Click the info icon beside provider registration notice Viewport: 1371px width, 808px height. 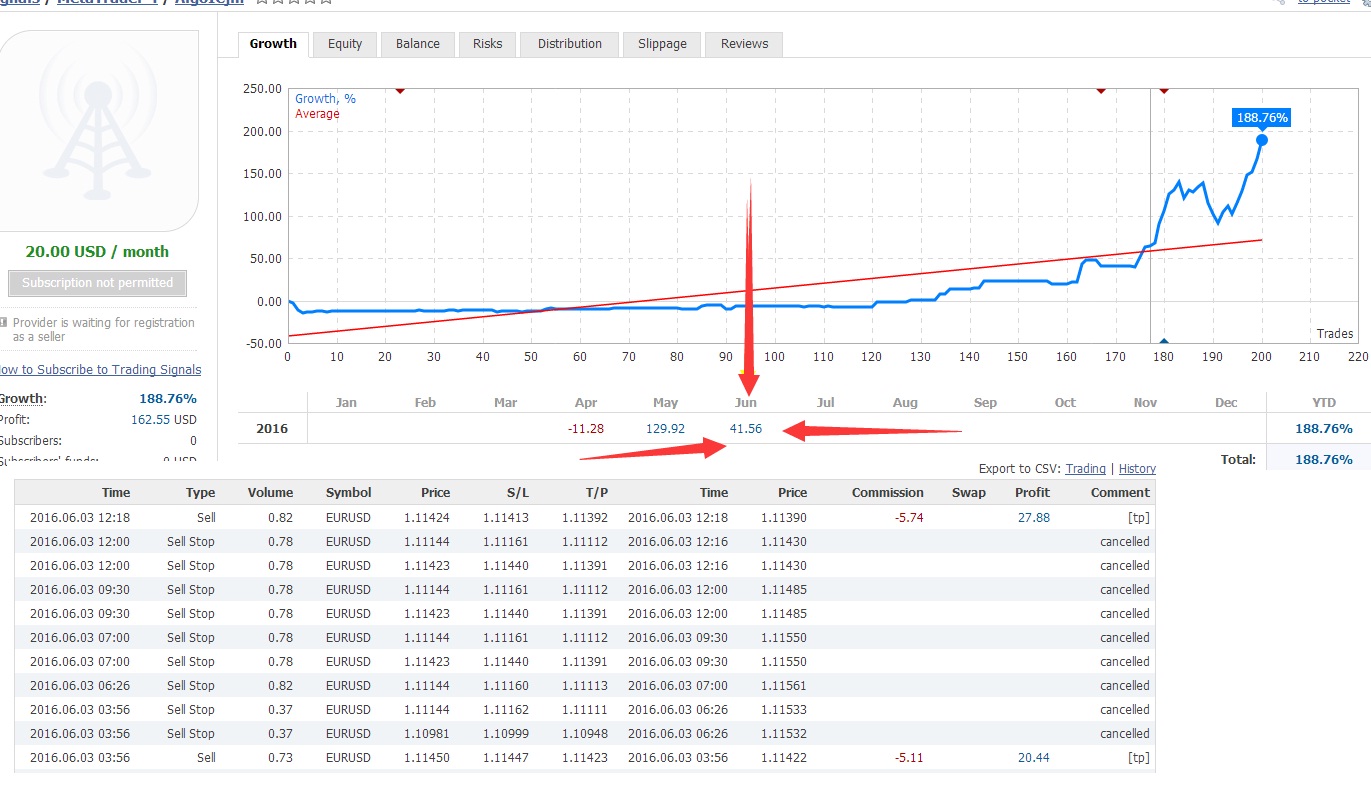pos(4,323)
